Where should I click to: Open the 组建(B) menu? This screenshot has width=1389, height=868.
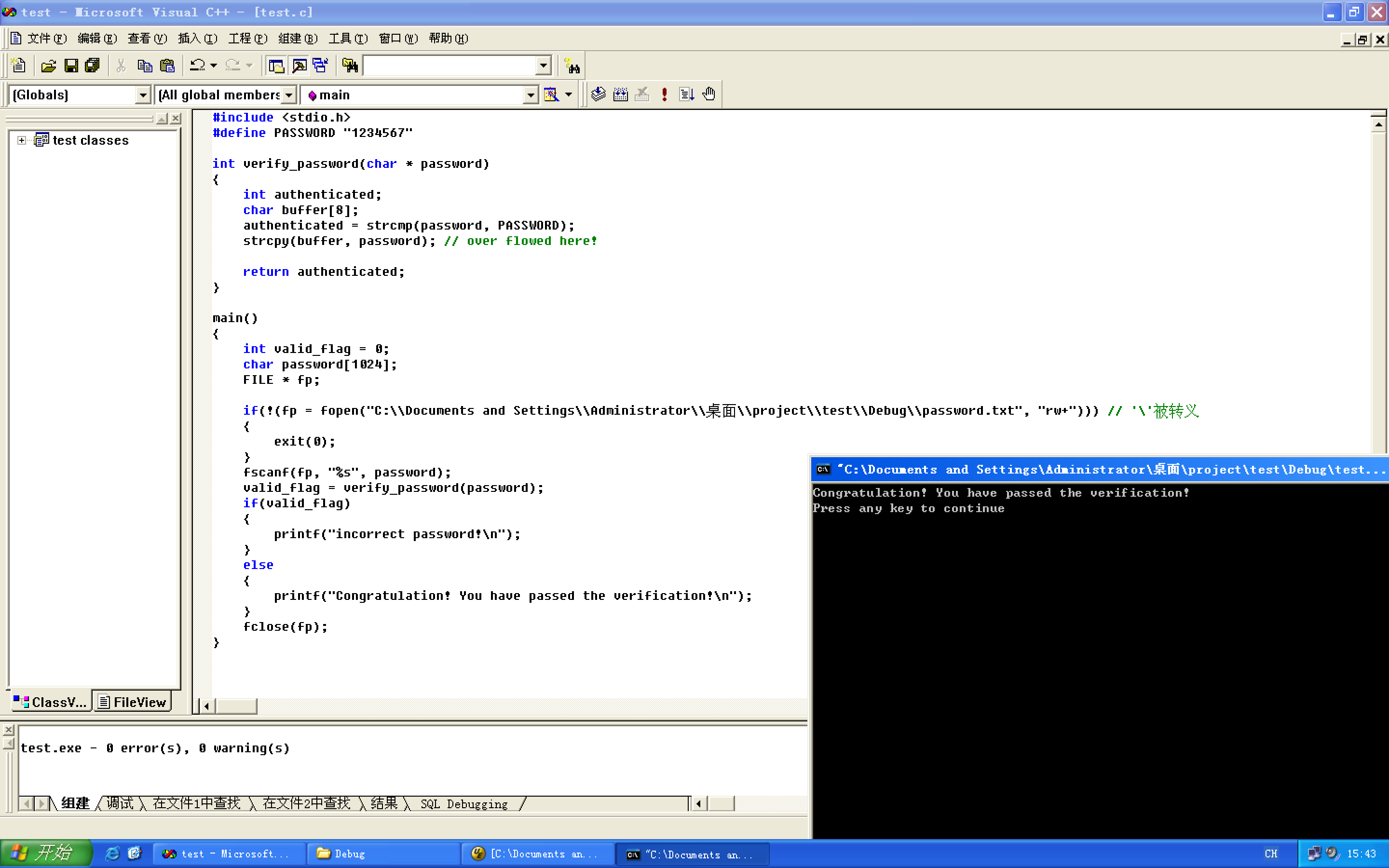click(298, 39)
